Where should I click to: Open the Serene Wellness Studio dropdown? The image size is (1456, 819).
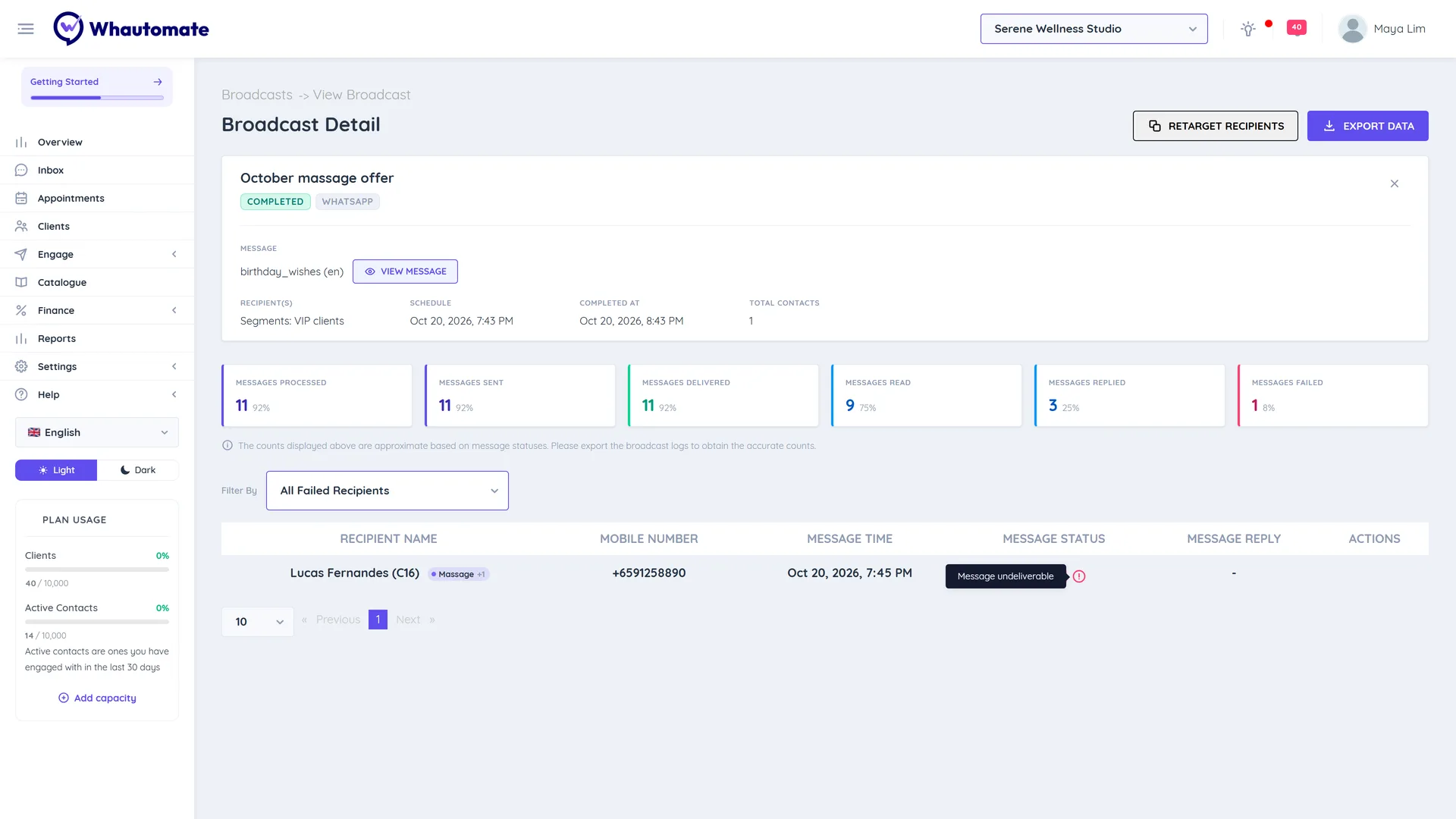(1094, 29)
